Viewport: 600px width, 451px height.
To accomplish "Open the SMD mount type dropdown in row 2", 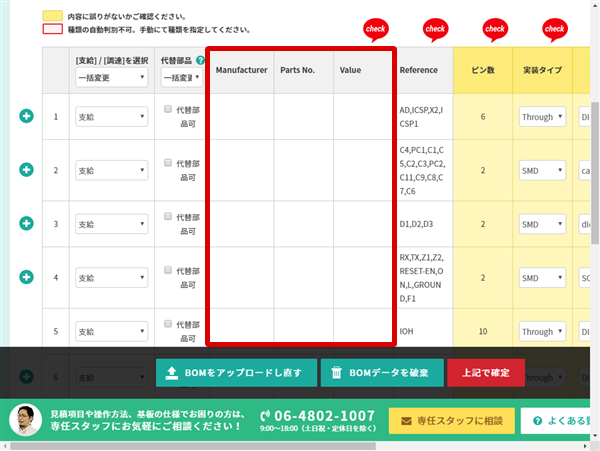I will 542,170.
